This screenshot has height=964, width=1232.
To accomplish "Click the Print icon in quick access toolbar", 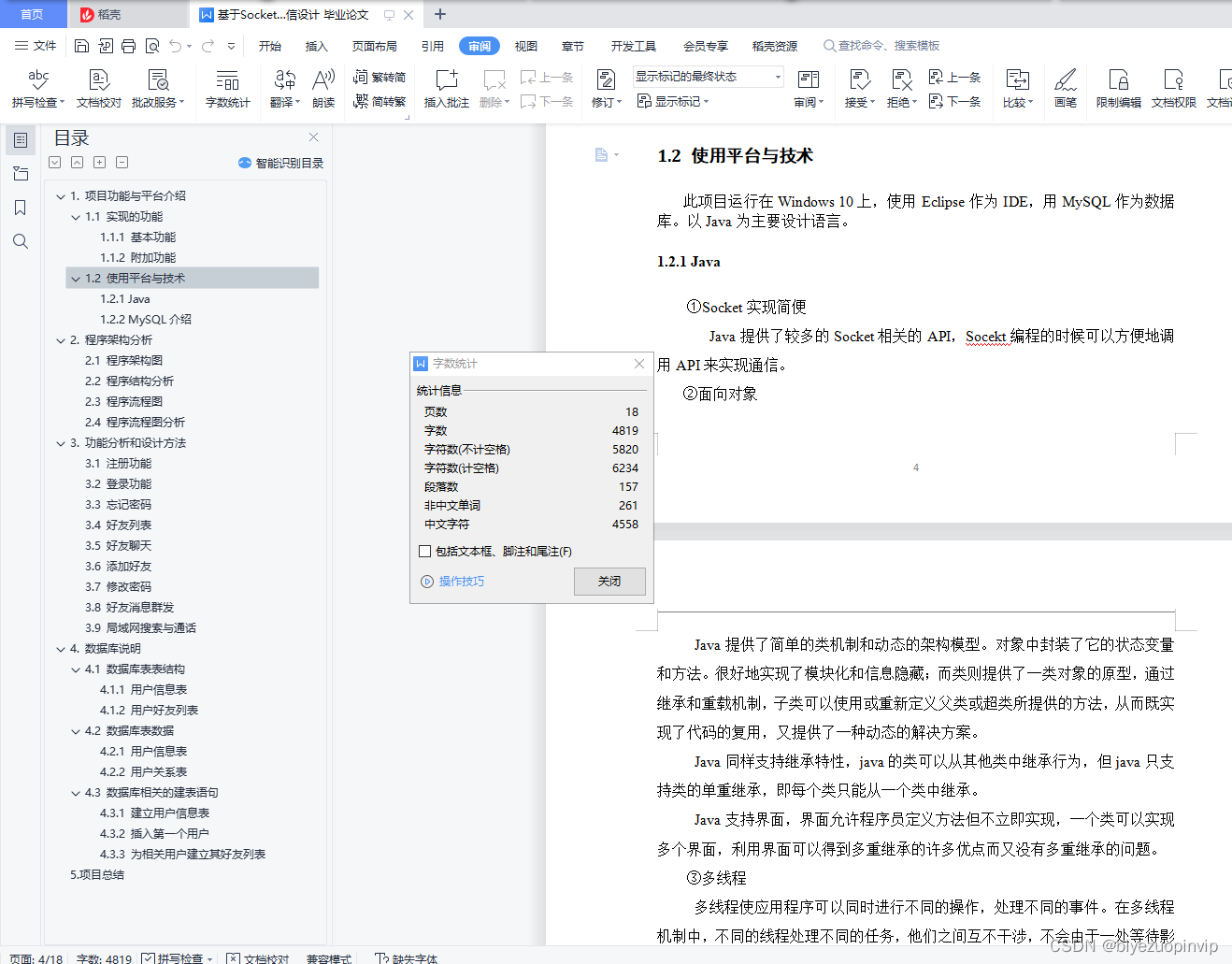I will pos(128,46).
